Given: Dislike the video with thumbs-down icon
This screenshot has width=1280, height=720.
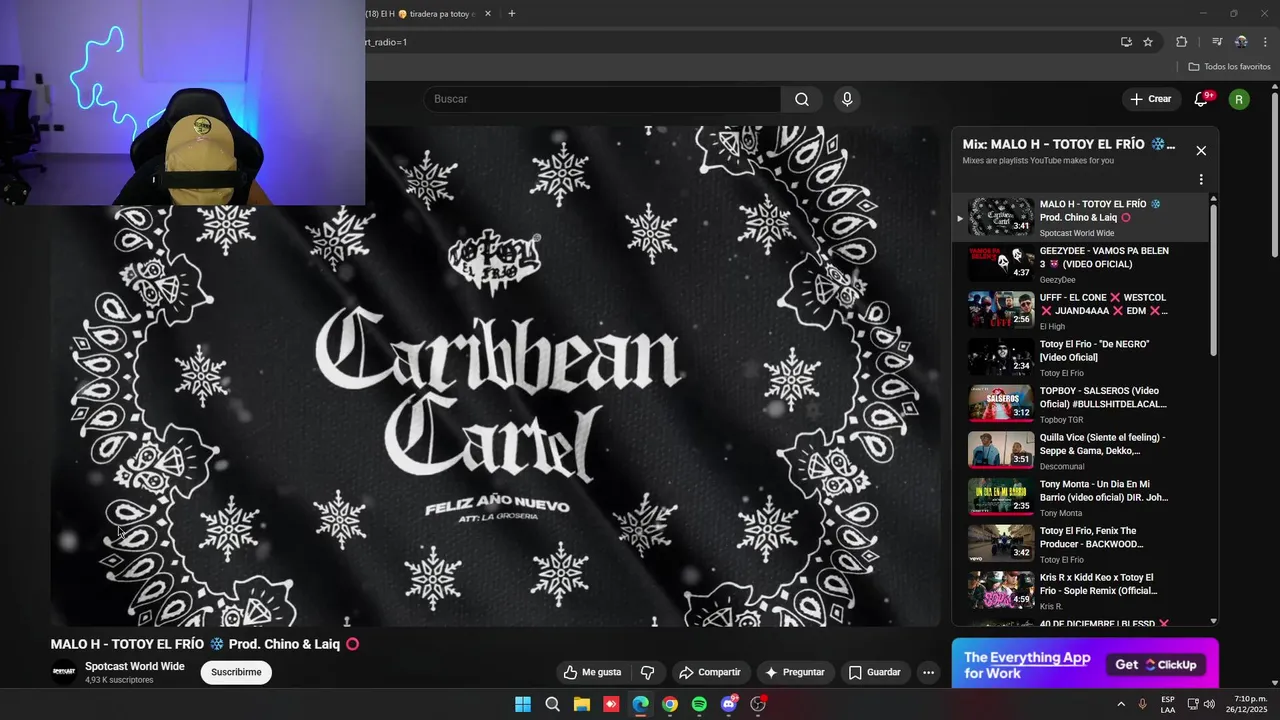Looking at the screenshot, I should (x=647, y=672).
